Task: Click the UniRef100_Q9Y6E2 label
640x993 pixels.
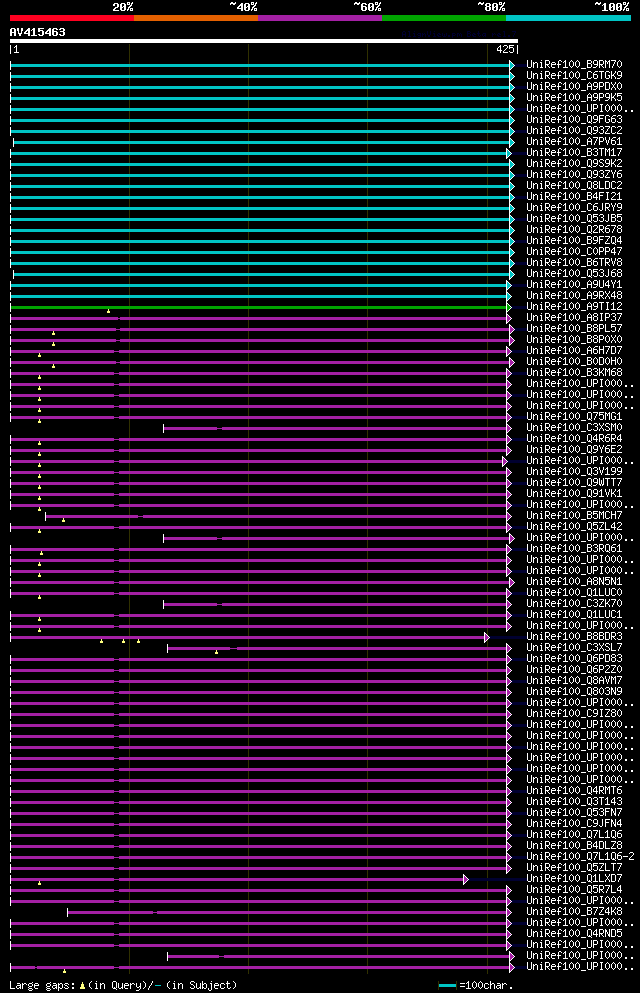Action: [574, 450]
